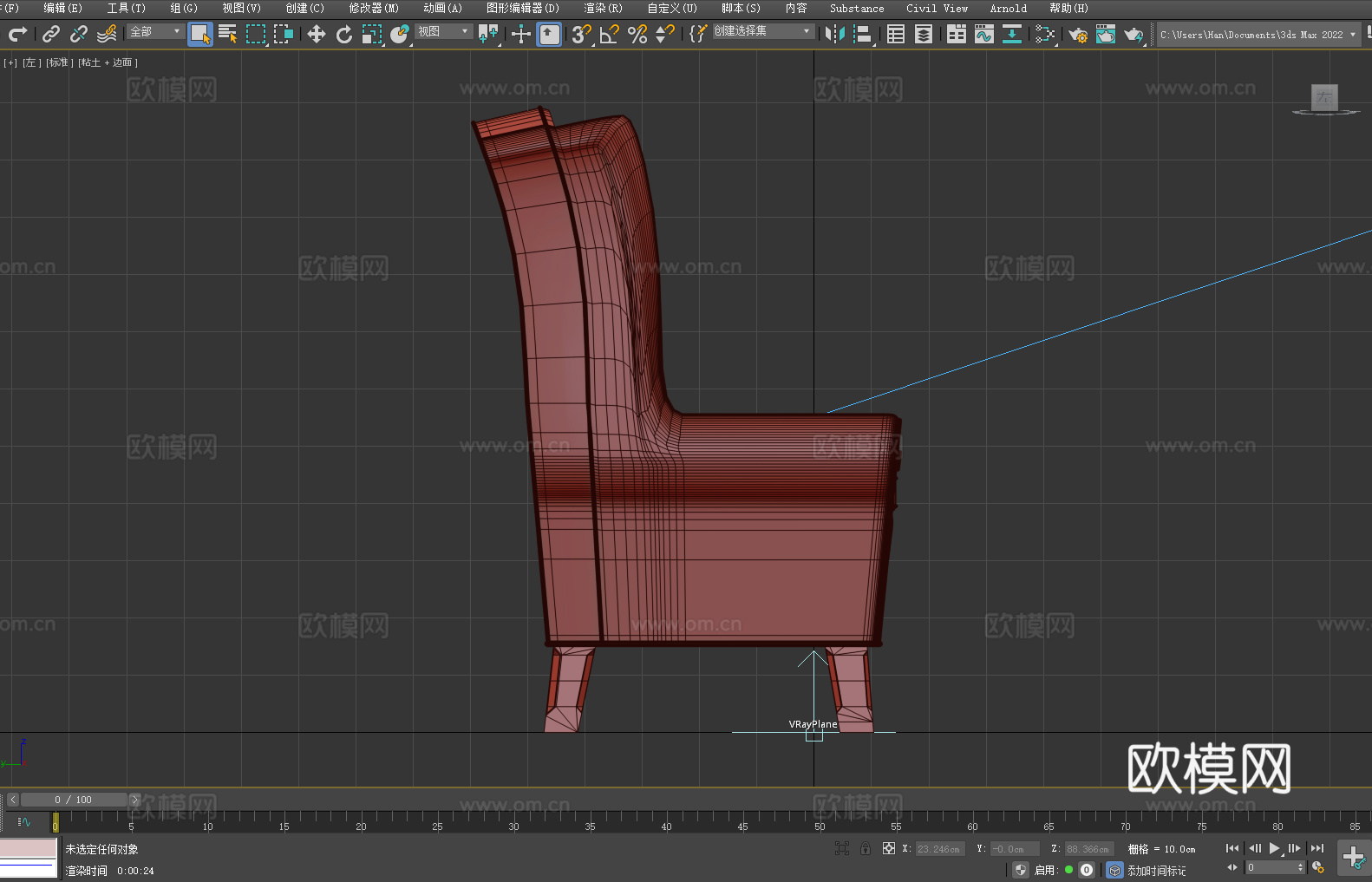Click the [粘土 + 边面] viewport label
1372x882 pixels.
tap(108, 62)
